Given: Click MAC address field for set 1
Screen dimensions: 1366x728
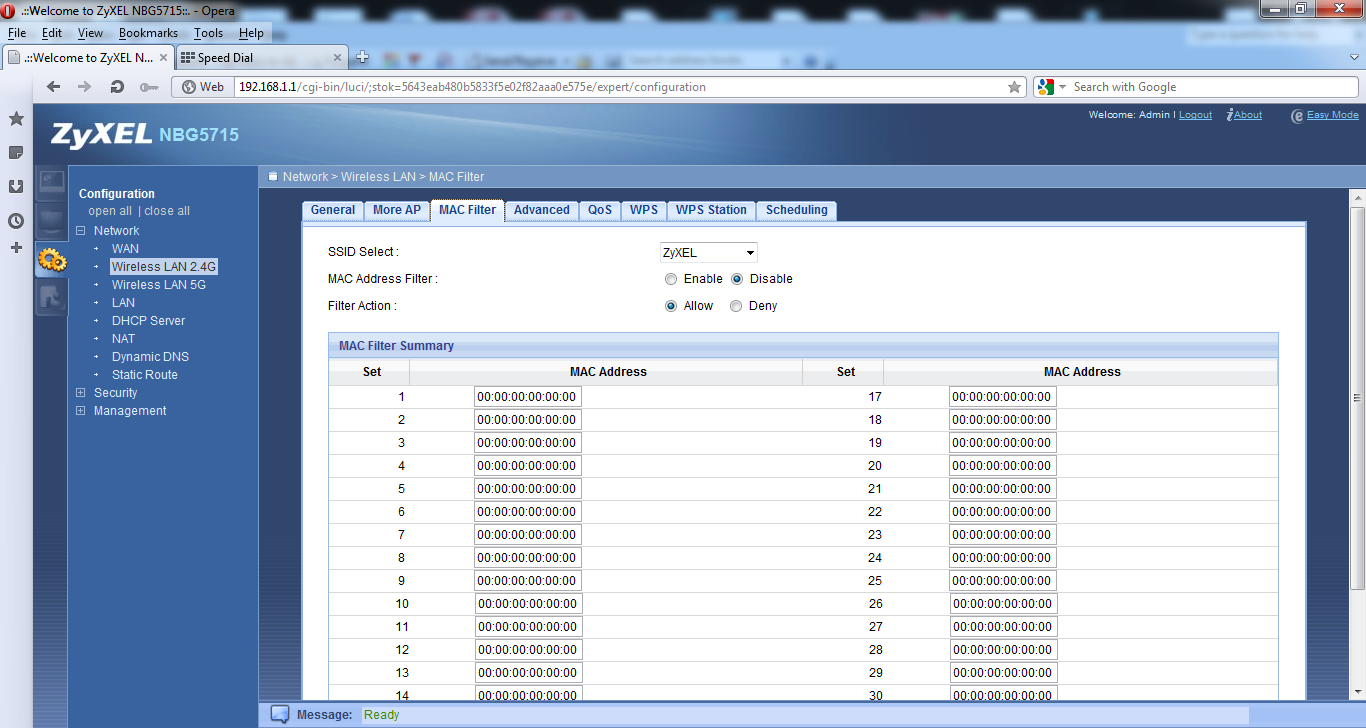Looking at the screenshot, I should (x=528, y=397).
